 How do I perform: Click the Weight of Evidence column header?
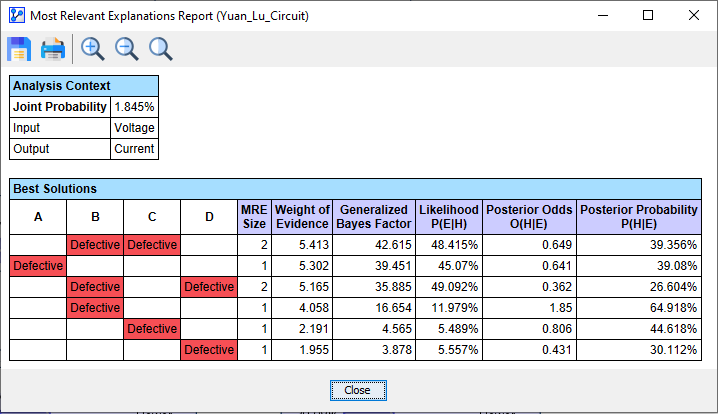point(302,217)
